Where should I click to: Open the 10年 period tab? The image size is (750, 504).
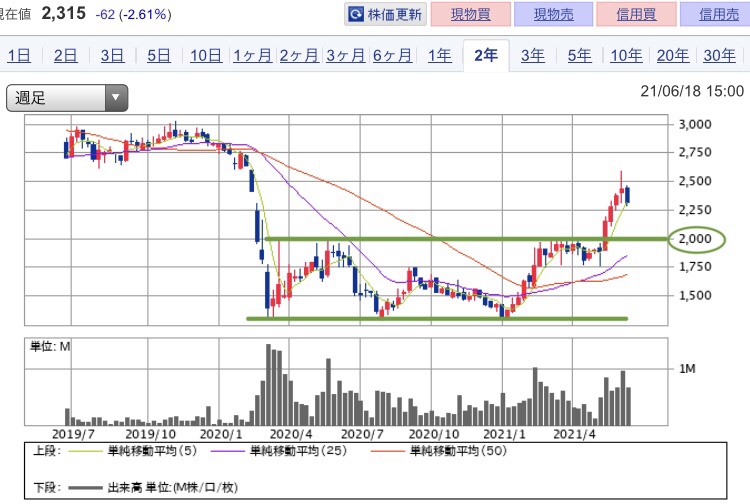coord(626,55)
